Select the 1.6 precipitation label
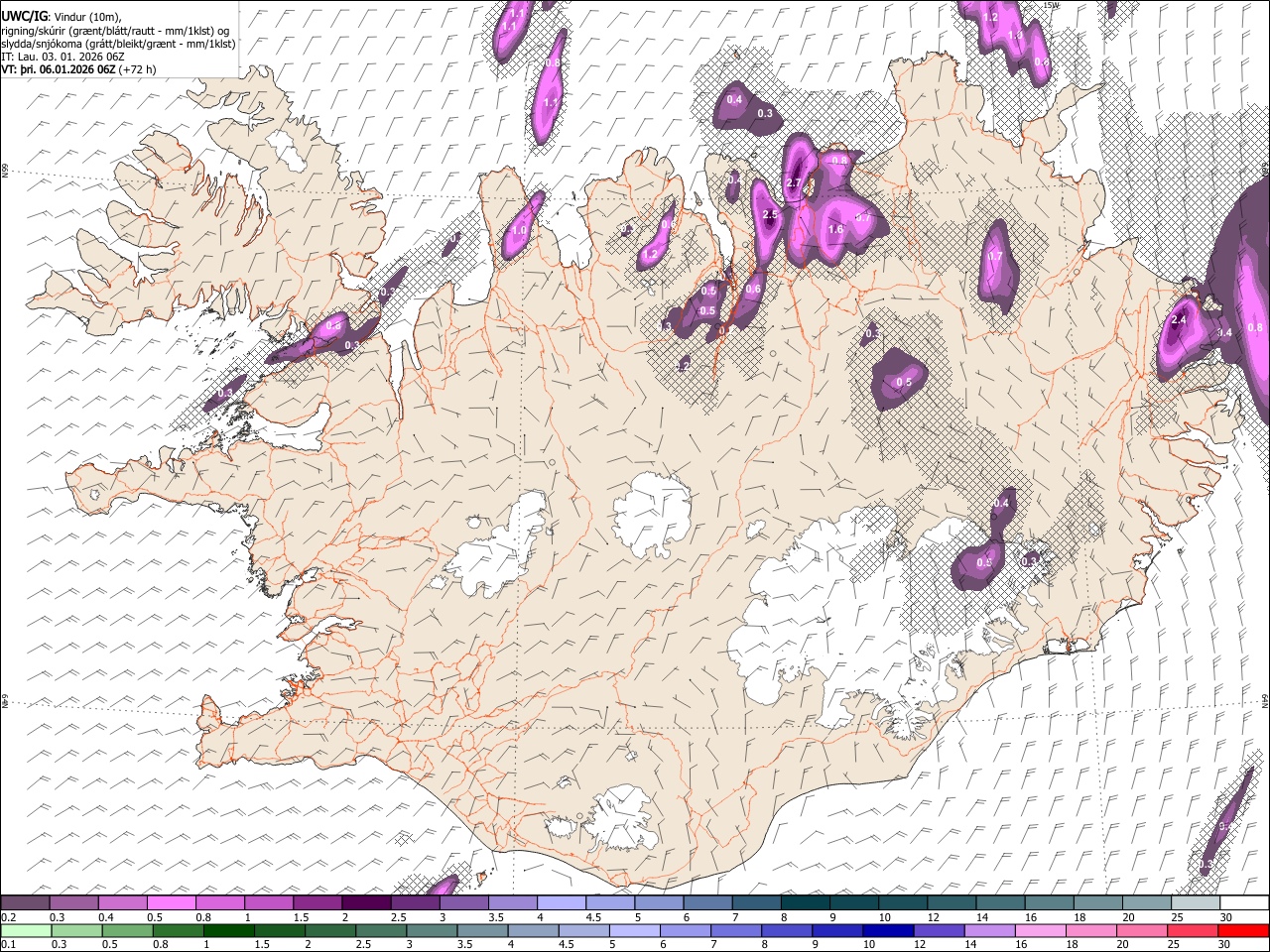 click(x=835, y=229)
